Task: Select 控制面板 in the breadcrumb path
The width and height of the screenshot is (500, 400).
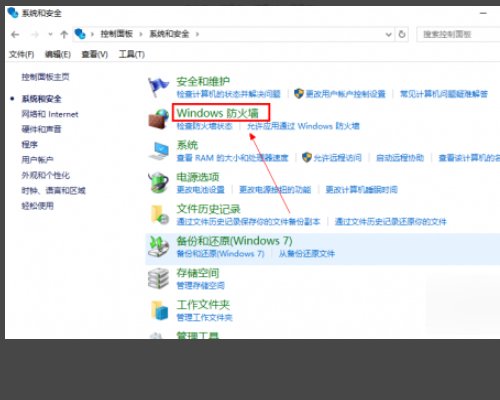Action: click(117, 34)
